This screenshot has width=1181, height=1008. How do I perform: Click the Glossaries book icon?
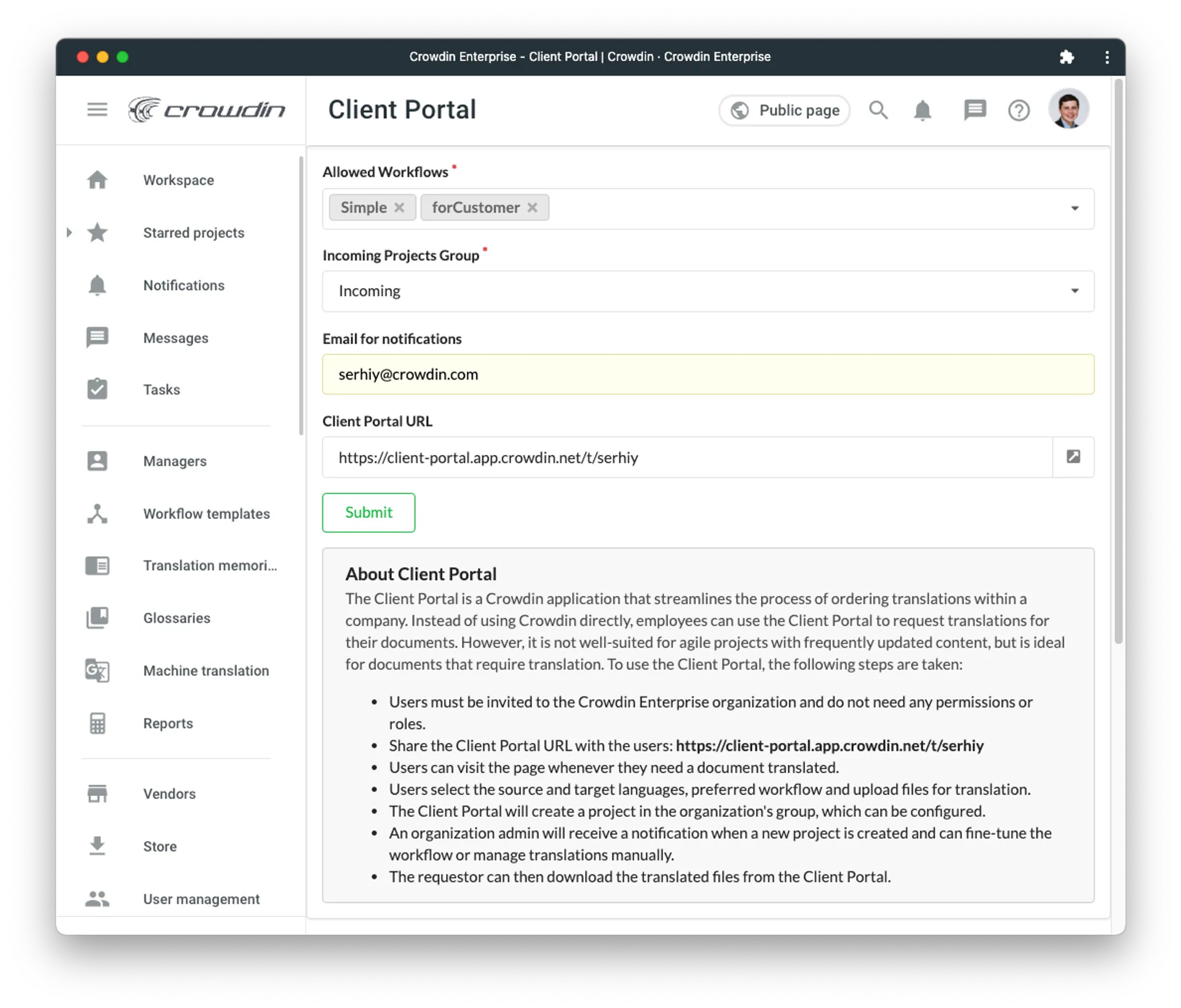[97, 617]
